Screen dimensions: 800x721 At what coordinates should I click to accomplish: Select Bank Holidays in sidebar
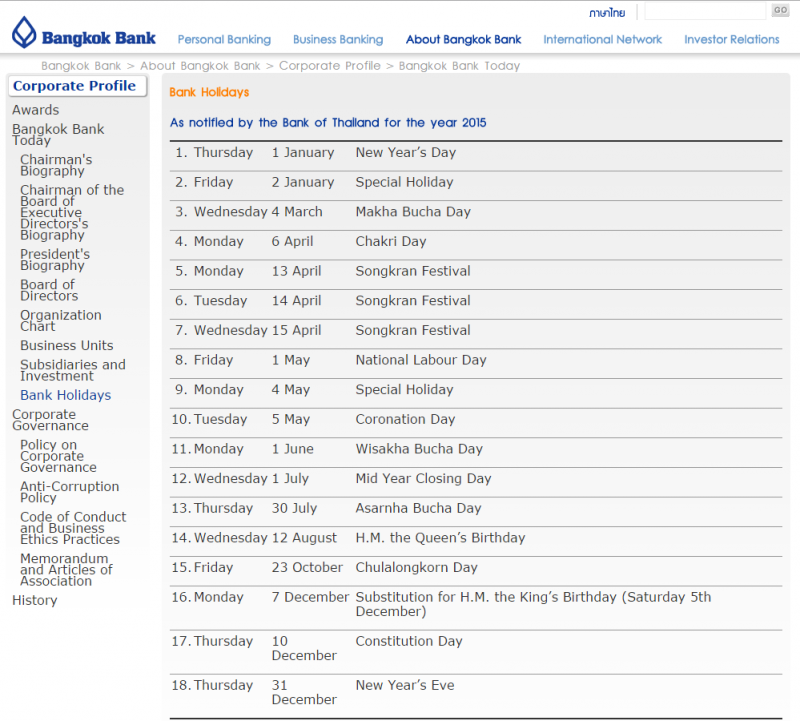65,395
